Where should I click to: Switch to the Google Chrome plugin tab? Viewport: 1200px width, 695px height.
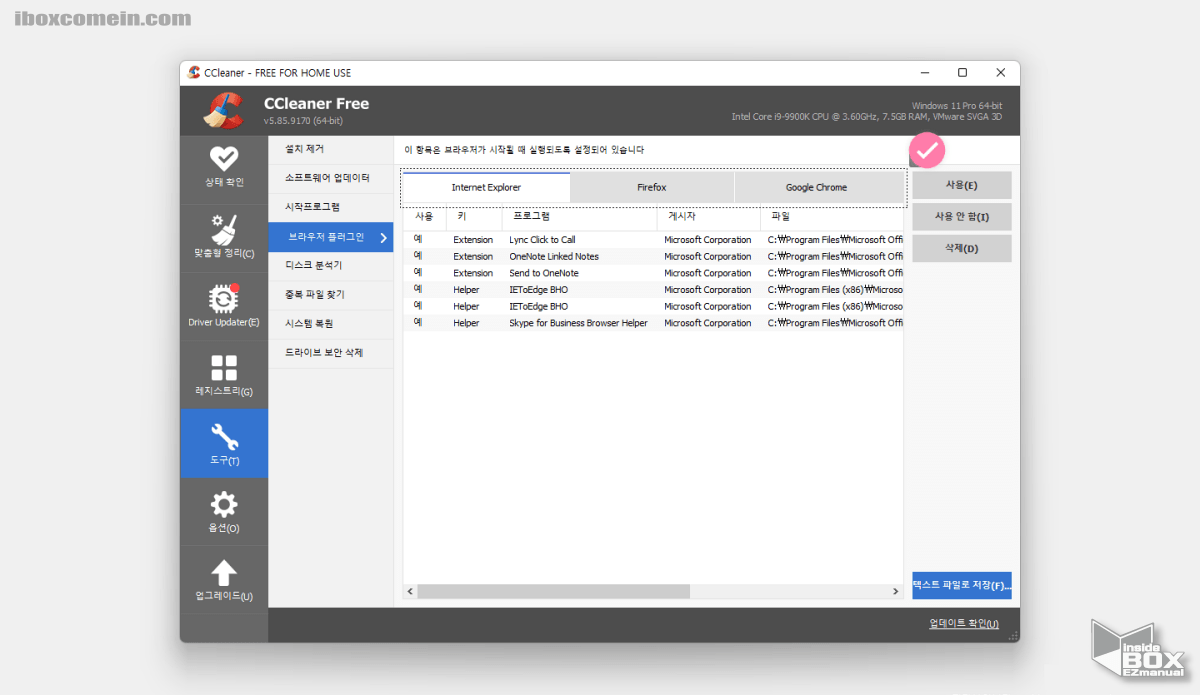pyautogui.click(x=819, y=187)
